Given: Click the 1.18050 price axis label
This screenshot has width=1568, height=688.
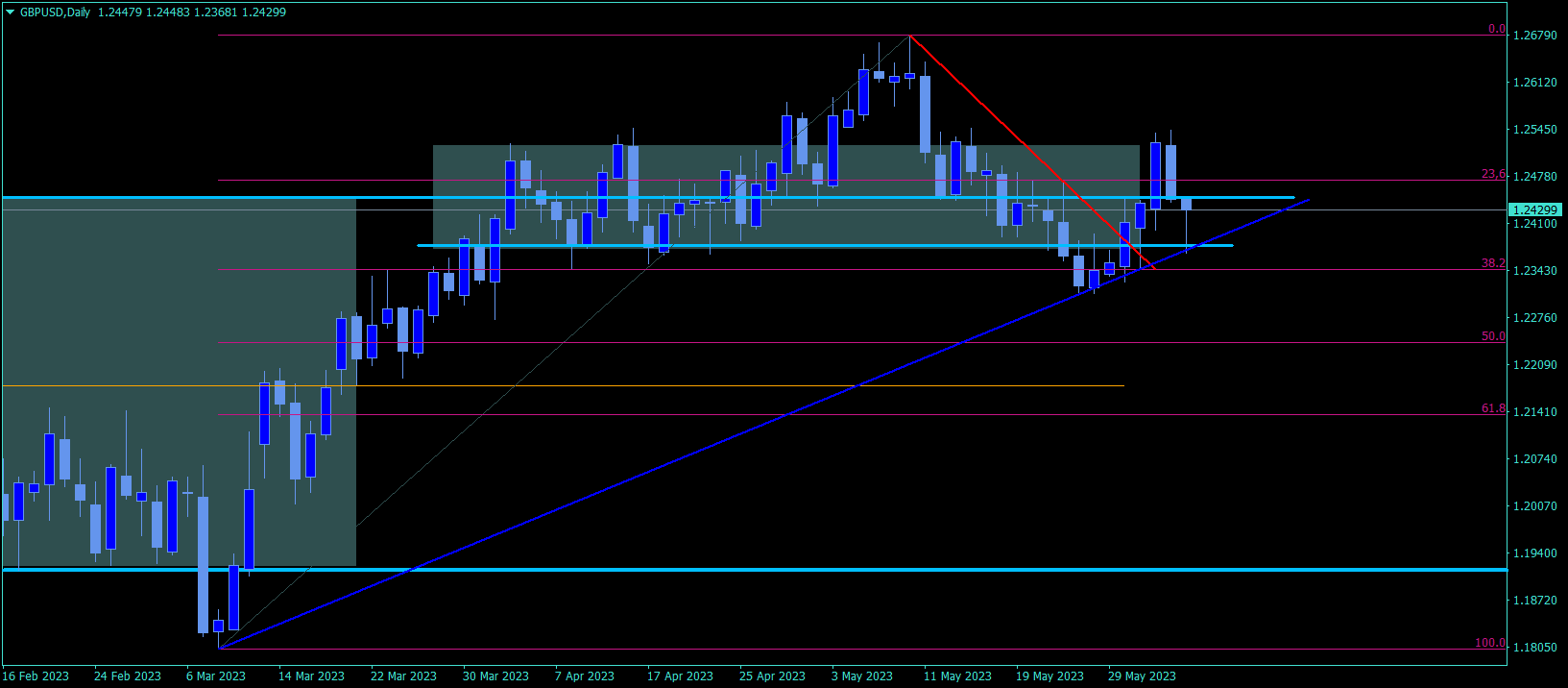Looking at the screenshot, I should (x=1535, y=648).
